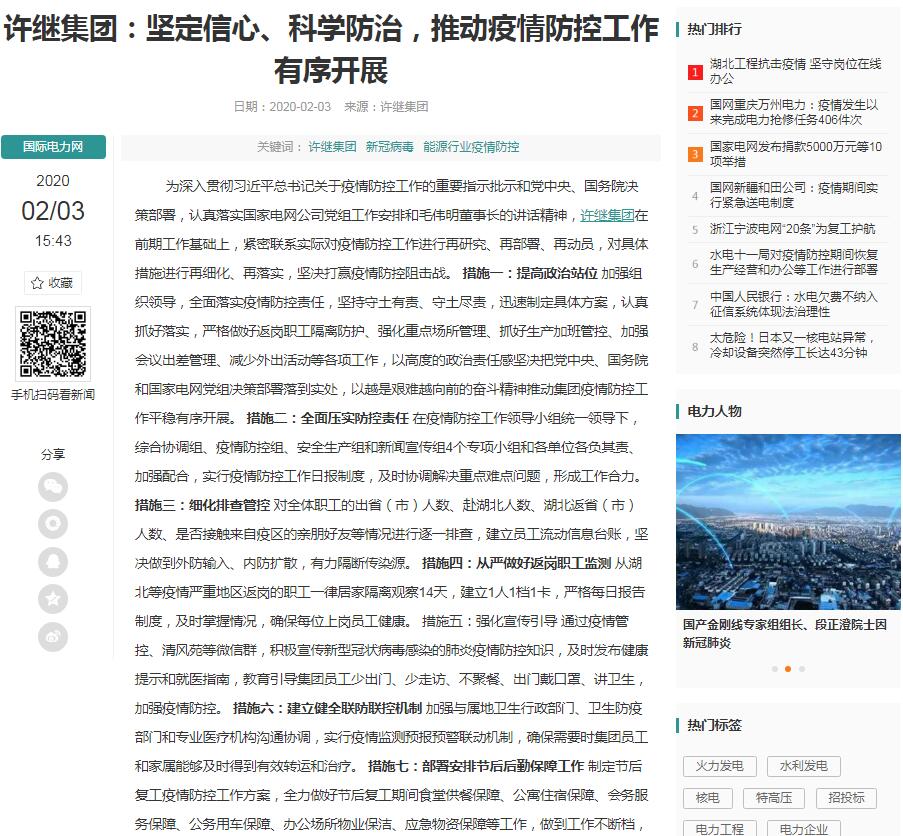The width and height of the screenshot is (903, 836).
Task: Click the large 02/03 date in the sidebar
Action: pyautogui.click(x=53, y=211)
